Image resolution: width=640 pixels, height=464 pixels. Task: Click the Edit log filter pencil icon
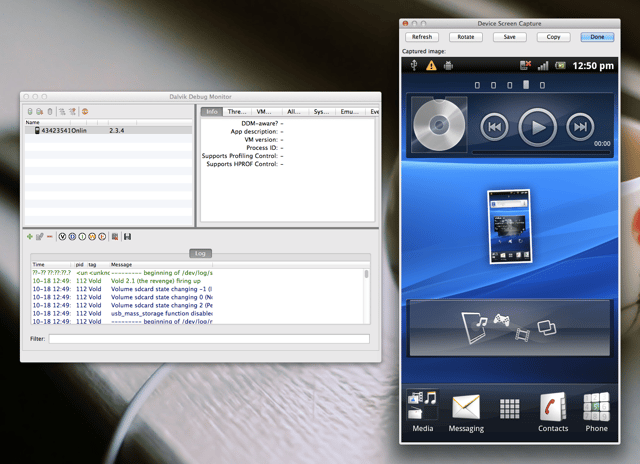(x=40, y=237)
